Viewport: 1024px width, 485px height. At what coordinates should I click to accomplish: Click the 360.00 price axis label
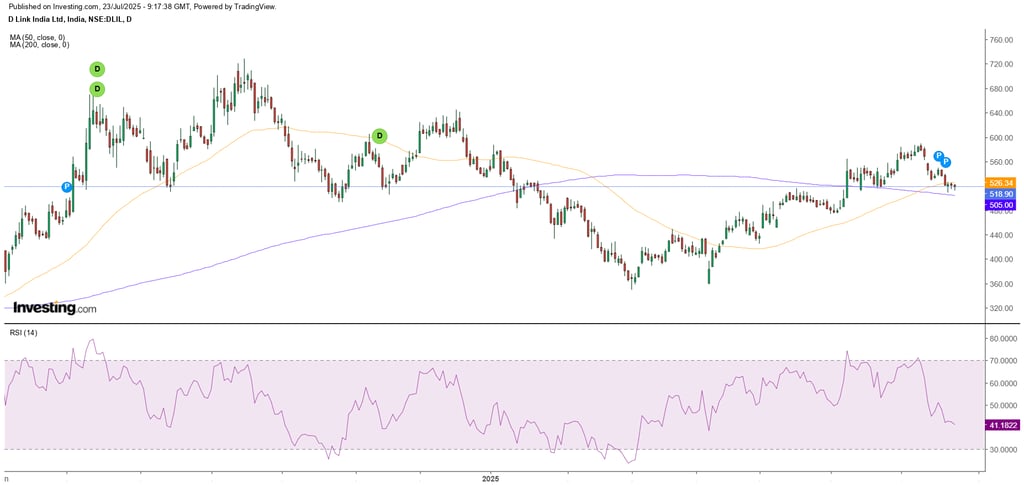pos(1000,284)
